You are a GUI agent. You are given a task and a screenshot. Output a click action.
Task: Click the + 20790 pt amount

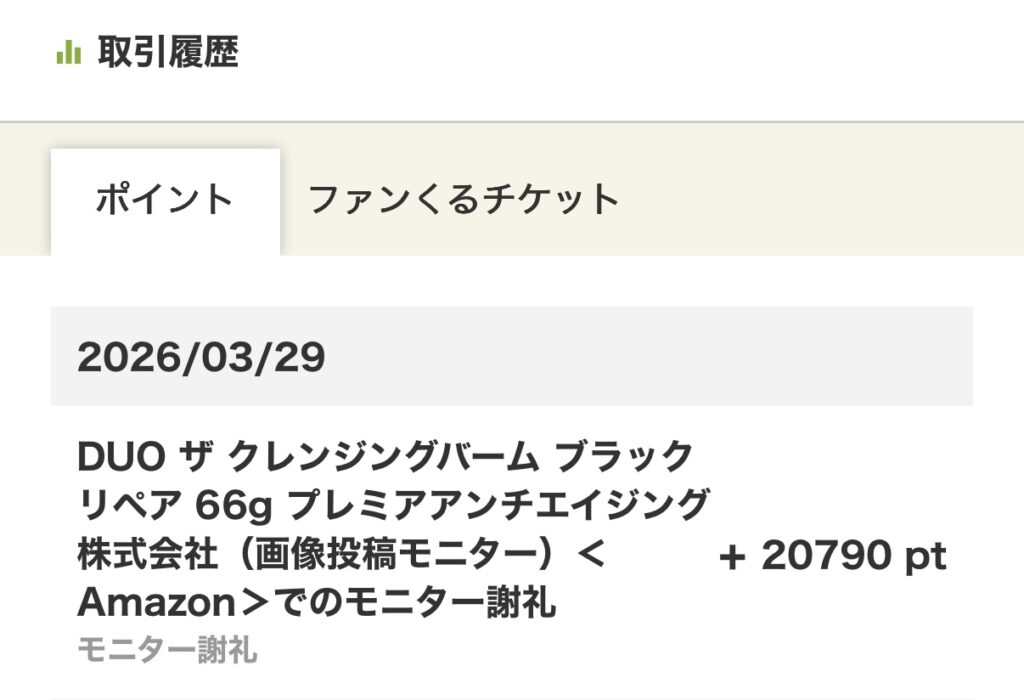pyautogui.click(x=832, y=557)
